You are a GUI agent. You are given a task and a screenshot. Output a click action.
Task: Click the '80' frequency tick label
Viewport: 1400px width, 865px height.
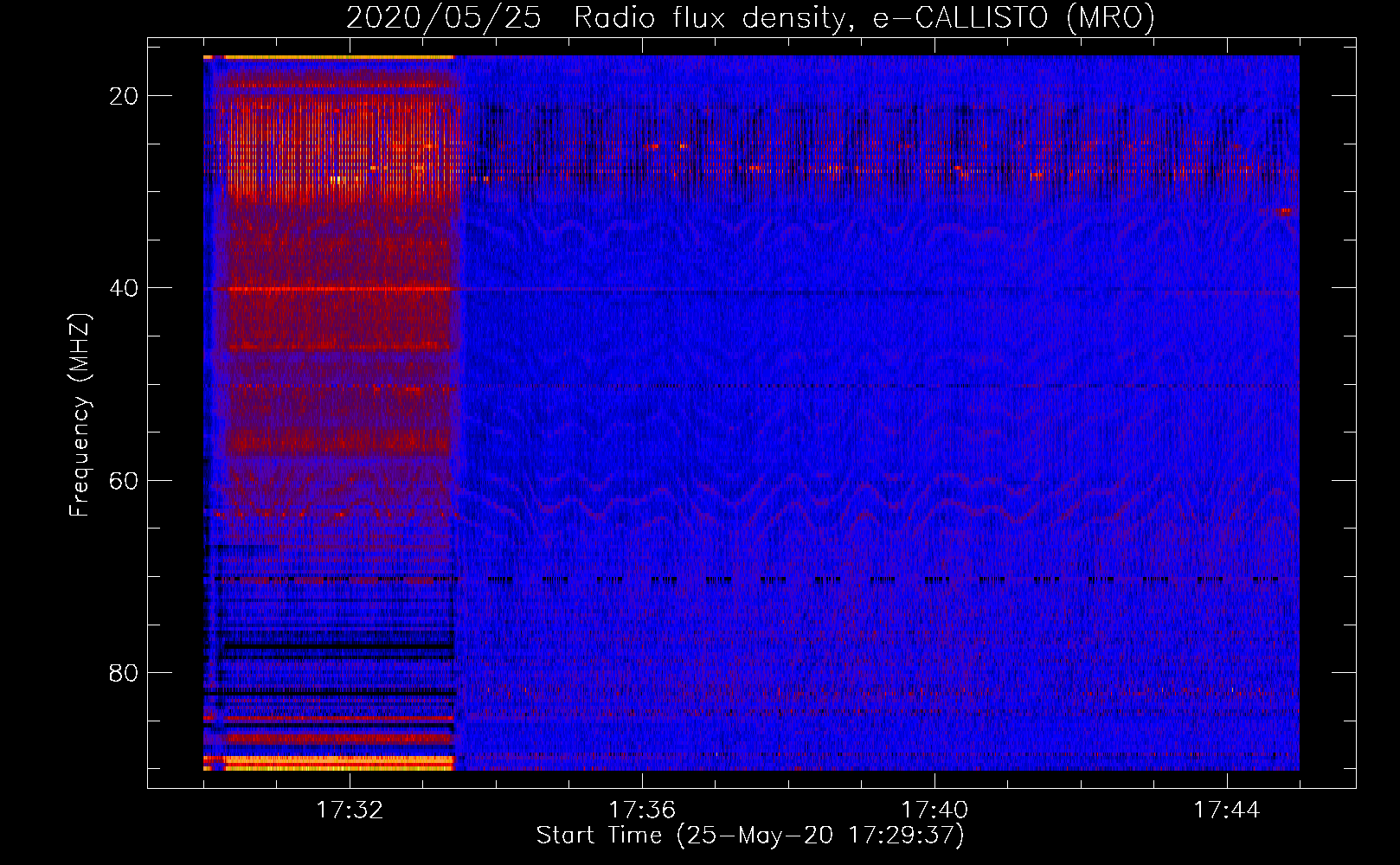point(124,672)
